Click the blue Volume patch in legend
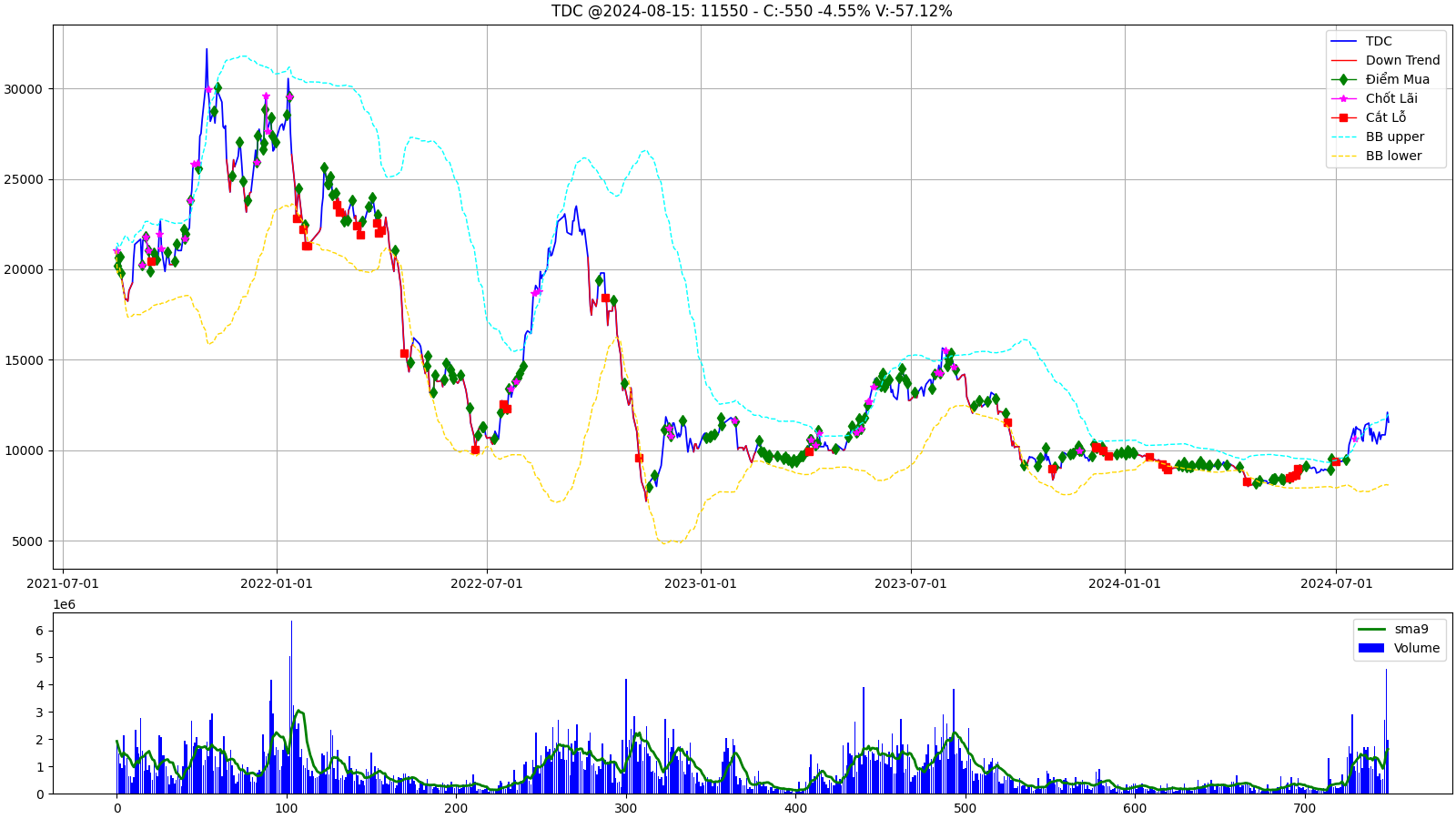 (x=1370, y=648)
